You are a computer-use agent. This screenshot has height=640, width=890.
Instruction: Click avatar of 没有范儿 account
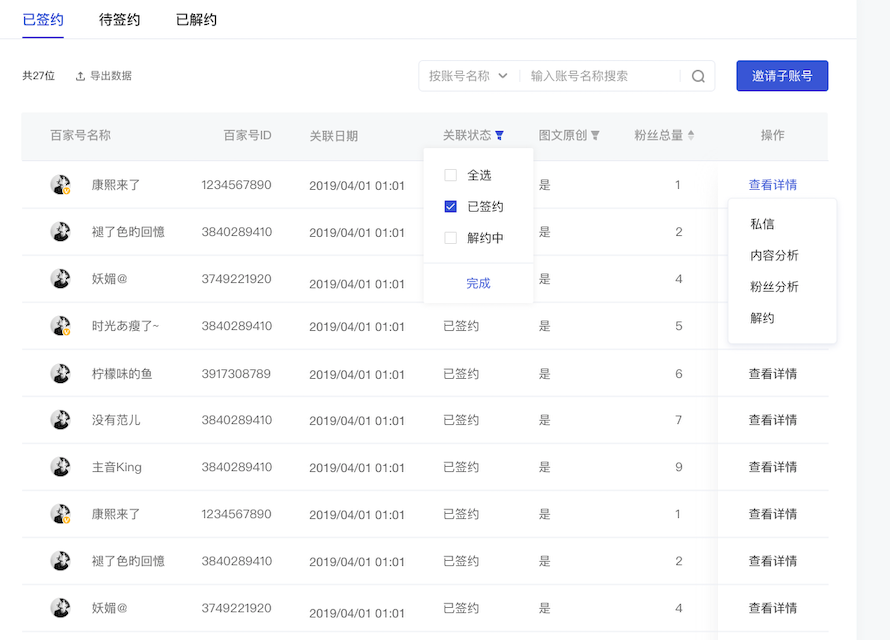coord(60,420)
